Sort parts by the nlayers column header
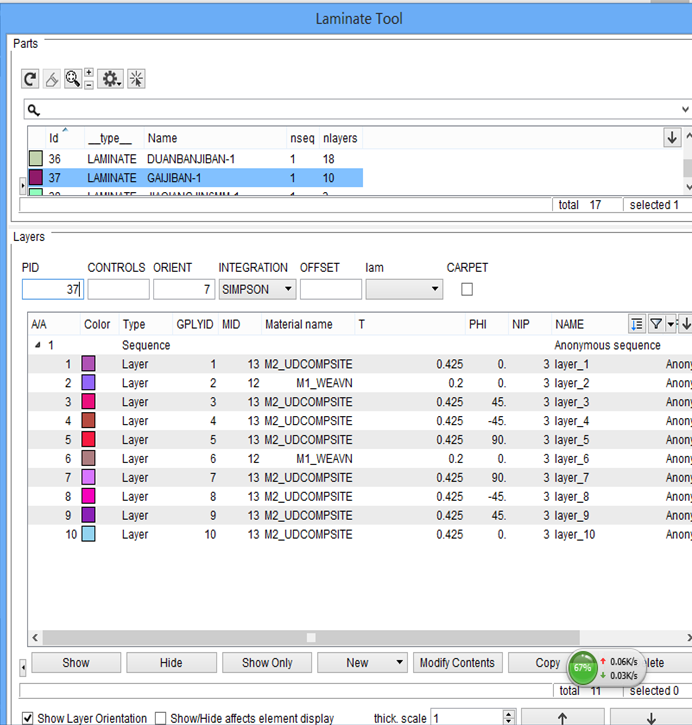This screenshot has width=692, height=725. pos(340,138)
